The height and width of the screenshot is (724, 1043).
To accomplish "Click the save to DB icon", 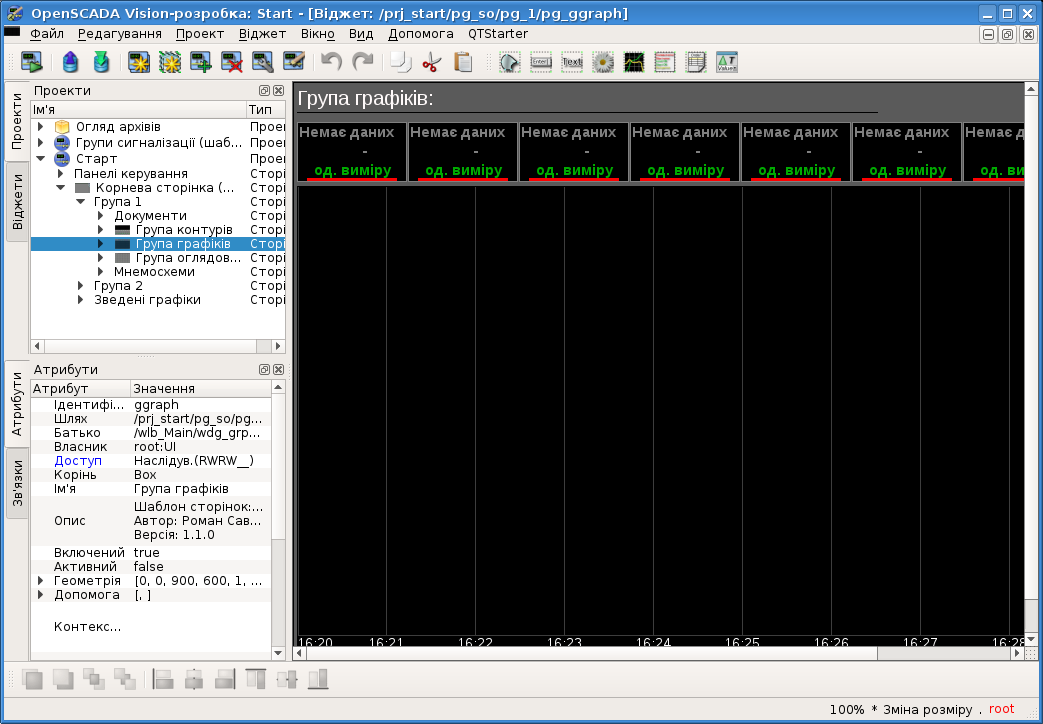I will pyautogui.click(x=101, y=62).
